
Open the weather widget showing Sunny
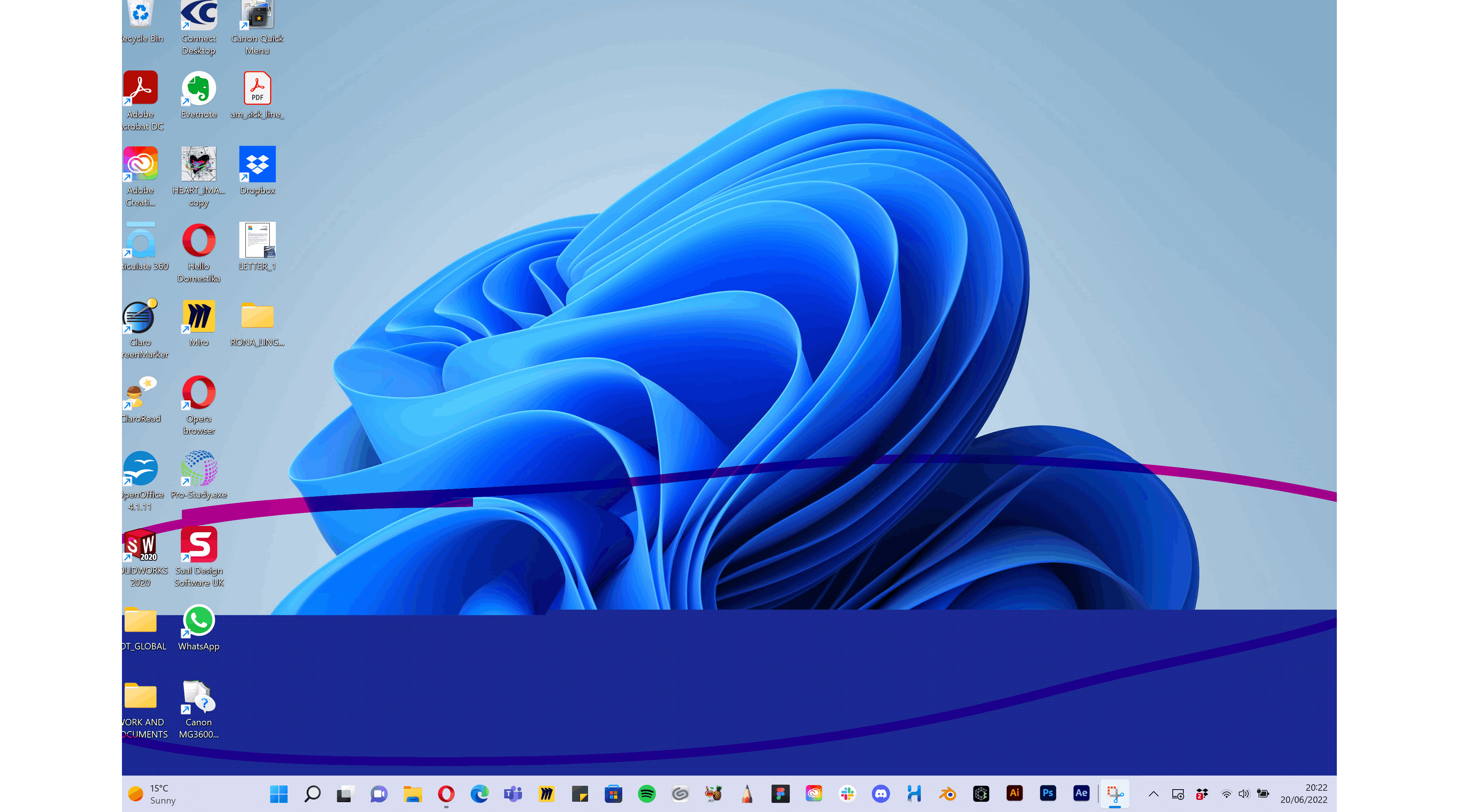[x=152, y=794]
